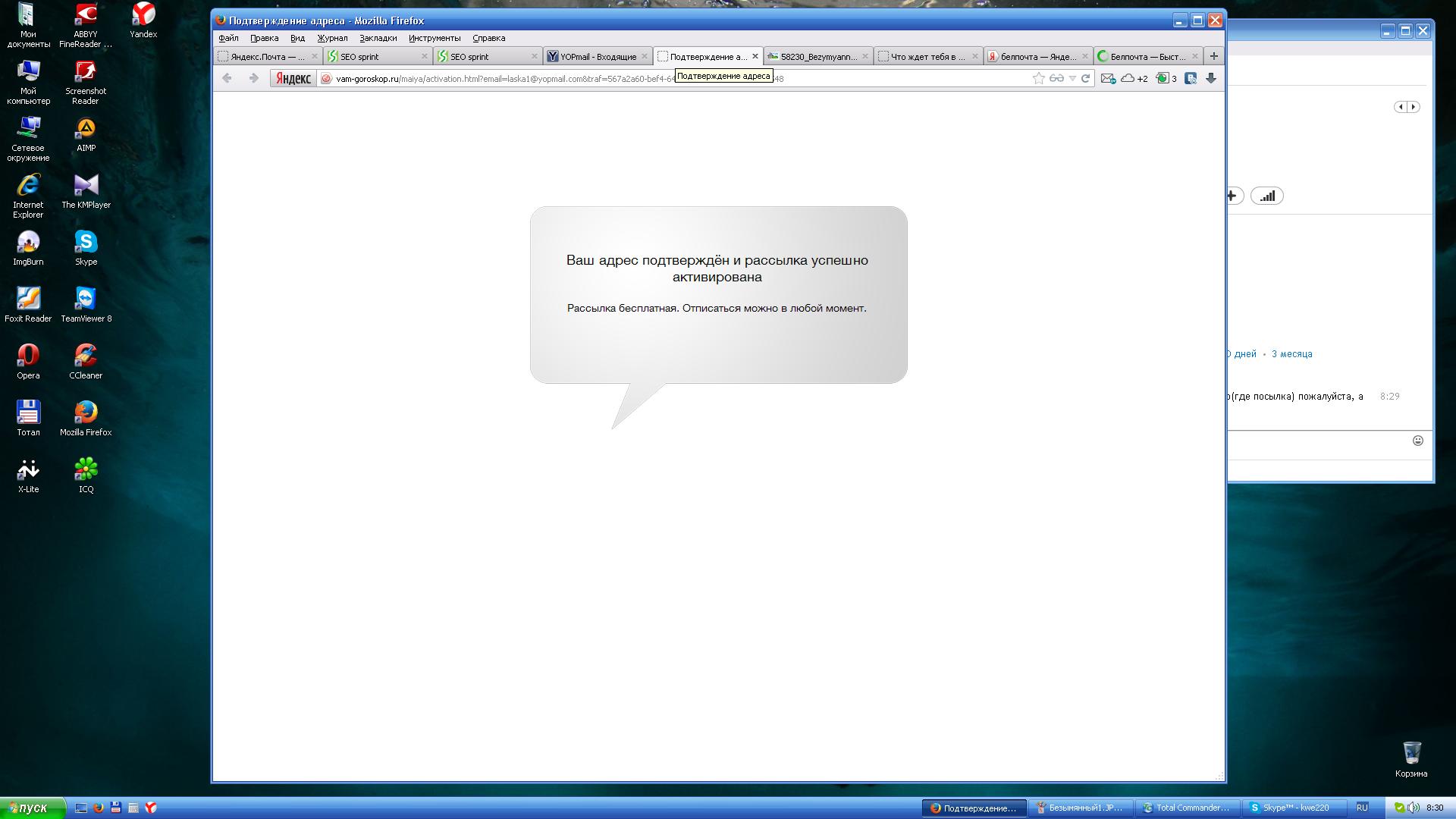Screen dimensions: 1456x819
Task: Click Total Commander in the taskbar
Action: (x=1187, y=808)
